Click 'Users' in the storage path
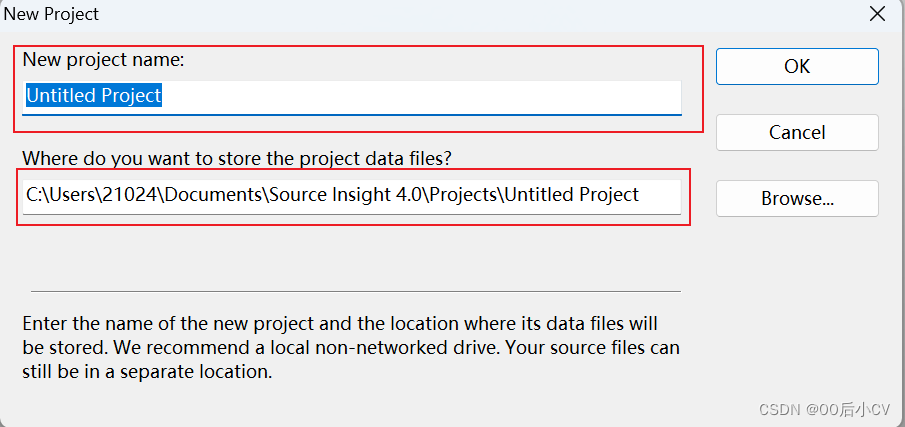This screenshot has height=427, width=905. 73,195
